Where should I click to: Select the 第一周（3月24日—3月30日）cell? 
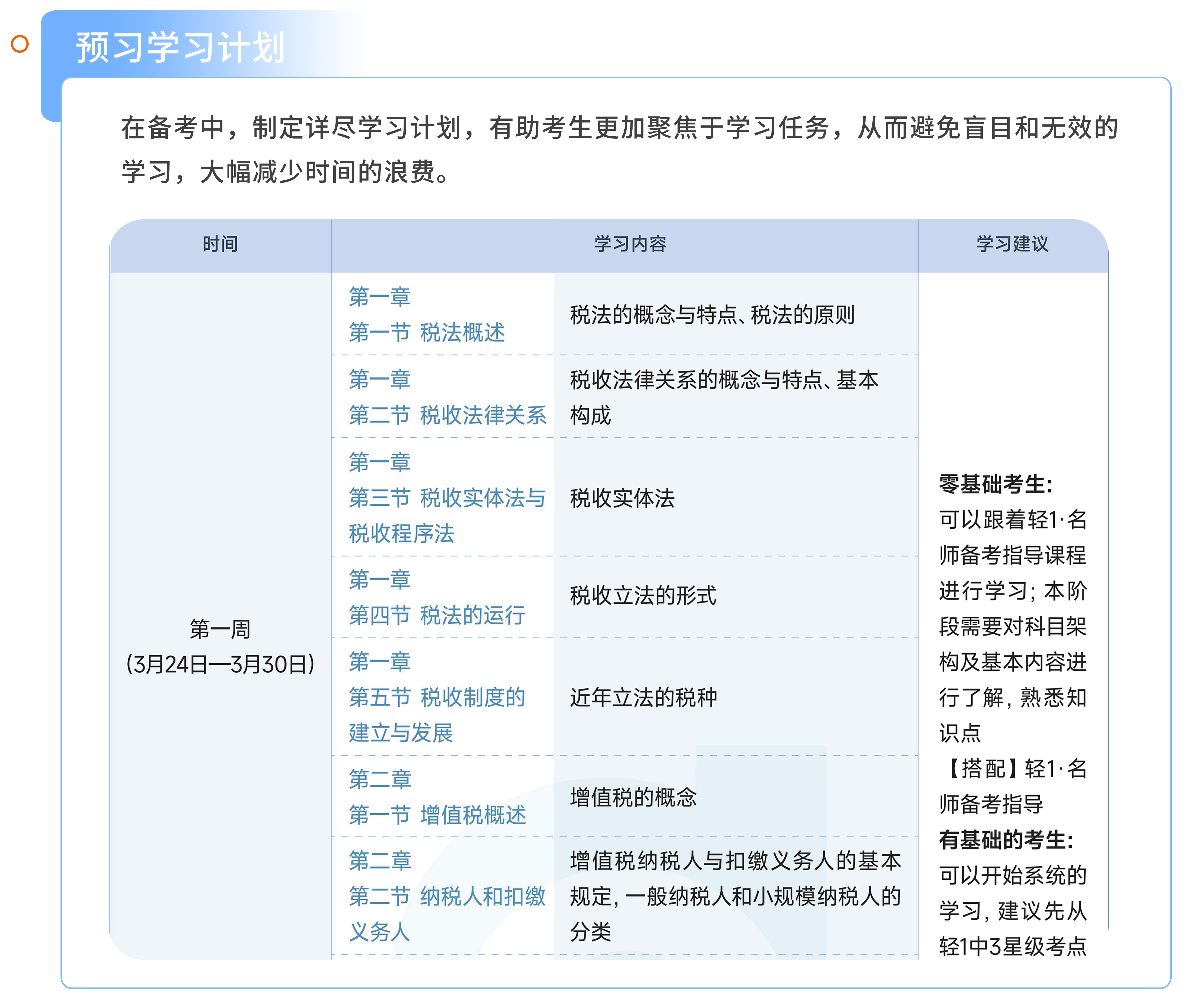click(x=221, y=649)
